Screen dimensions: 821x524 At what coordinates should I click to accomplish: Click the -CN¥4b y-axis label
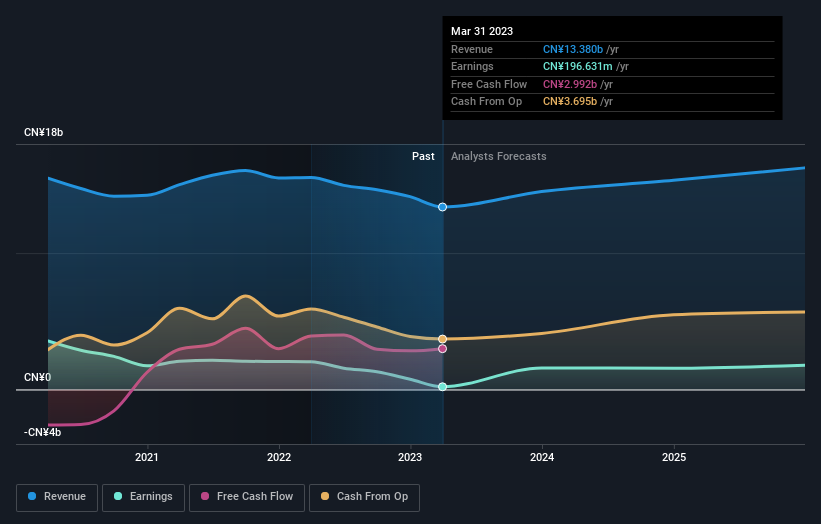coord(42,432)
